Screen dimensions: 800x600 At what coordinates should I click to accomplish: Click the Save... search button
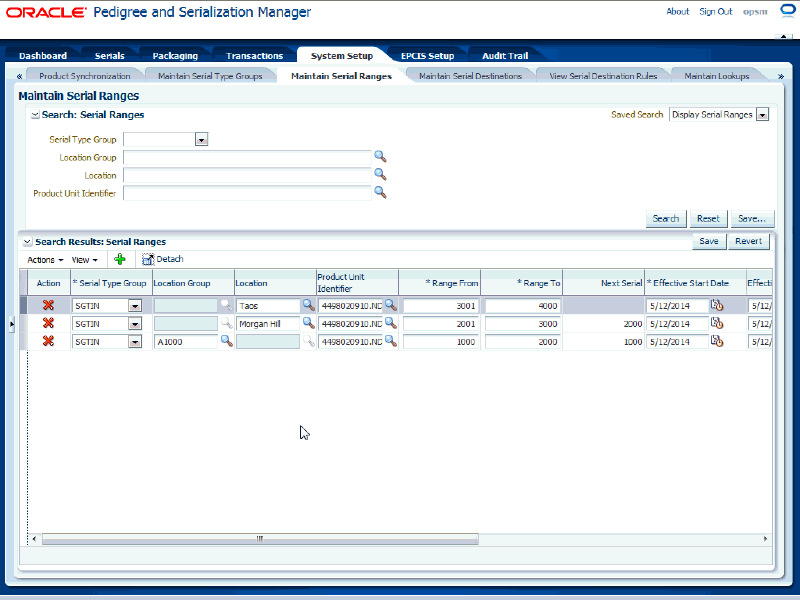tap(752, 218)
